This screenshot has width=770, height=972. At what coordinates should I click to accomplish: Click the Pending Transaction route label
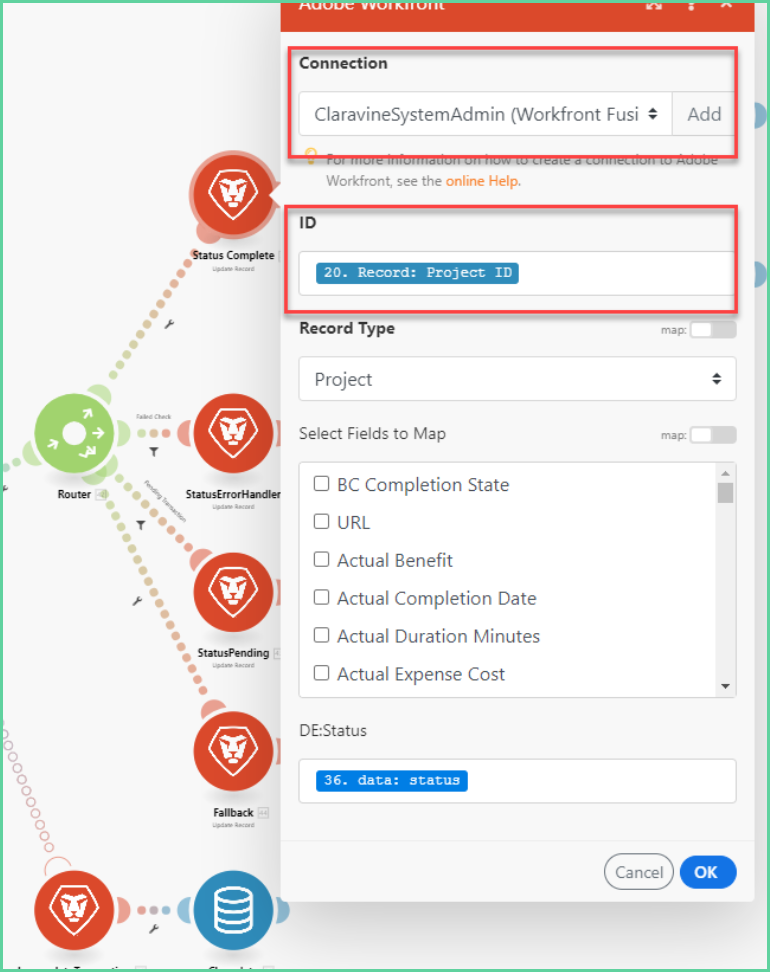165,501
